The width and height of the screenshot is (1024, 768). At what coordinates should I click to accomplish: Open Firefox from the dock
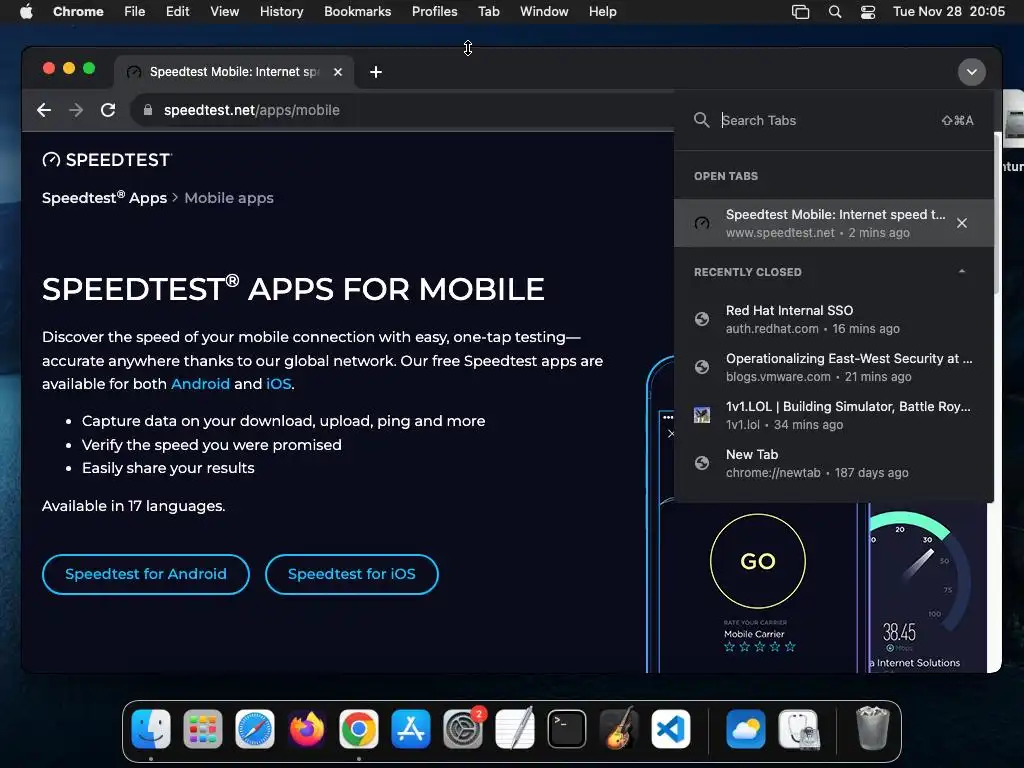(306, 729)
